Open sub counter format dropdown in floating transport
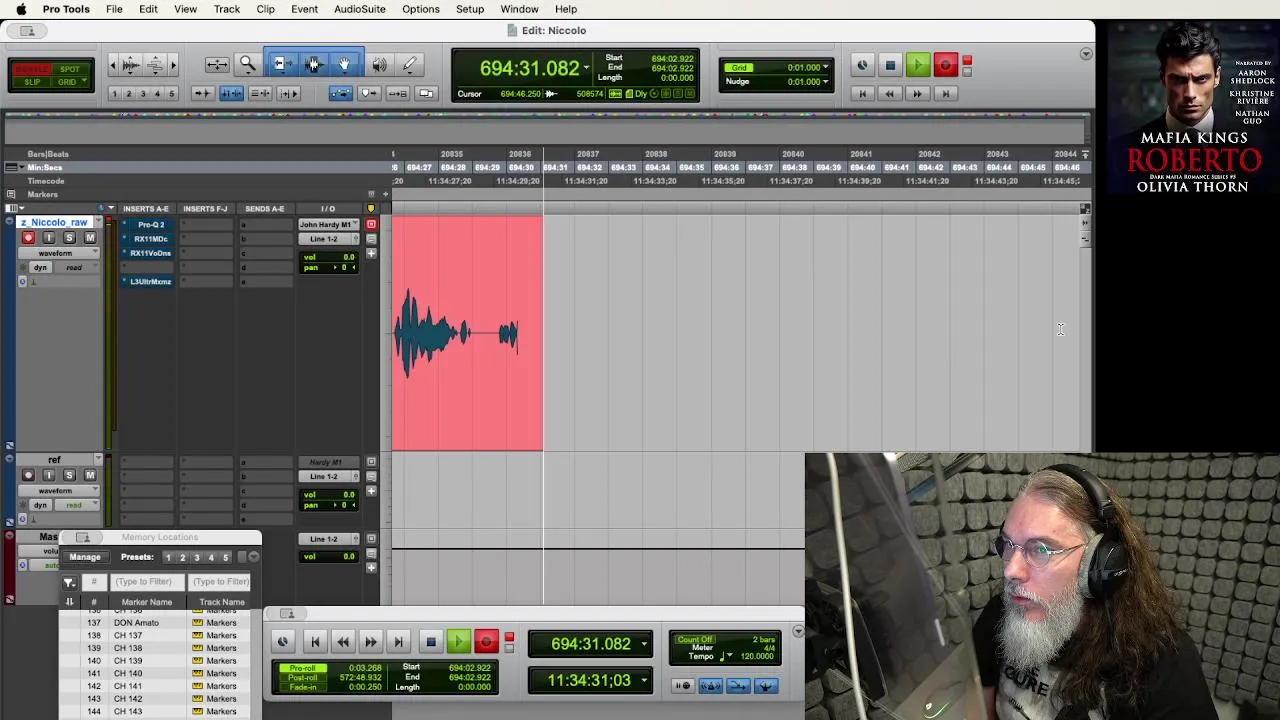 [x=644, y=681]
